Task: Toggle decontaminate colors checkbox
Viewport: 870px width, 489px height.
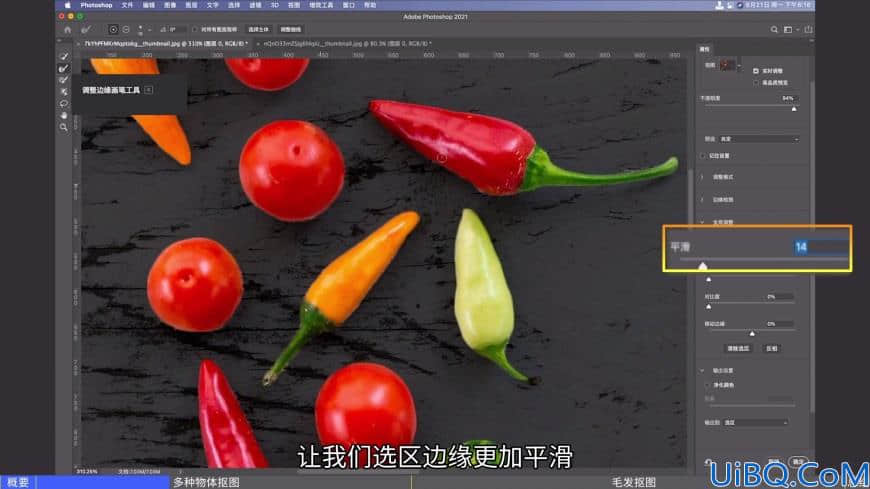Action: pyautogui.click(x=707, y=385)
